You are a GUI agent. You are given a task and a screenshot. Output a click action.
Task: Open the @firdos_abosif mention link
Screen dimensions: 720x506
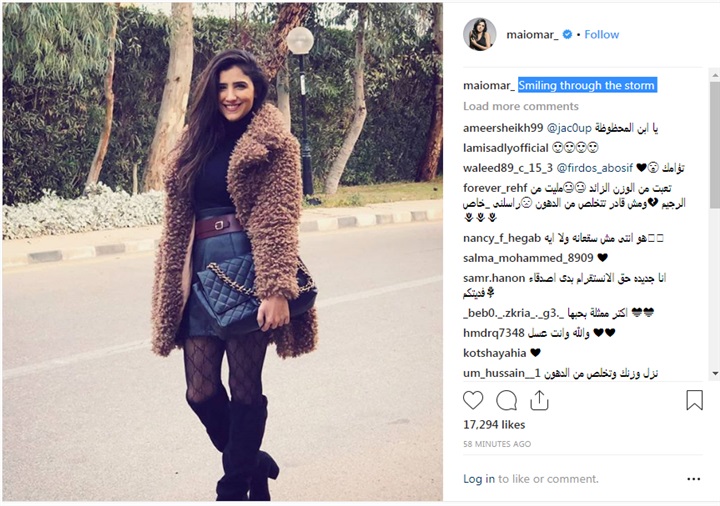[x=595, y=168]
